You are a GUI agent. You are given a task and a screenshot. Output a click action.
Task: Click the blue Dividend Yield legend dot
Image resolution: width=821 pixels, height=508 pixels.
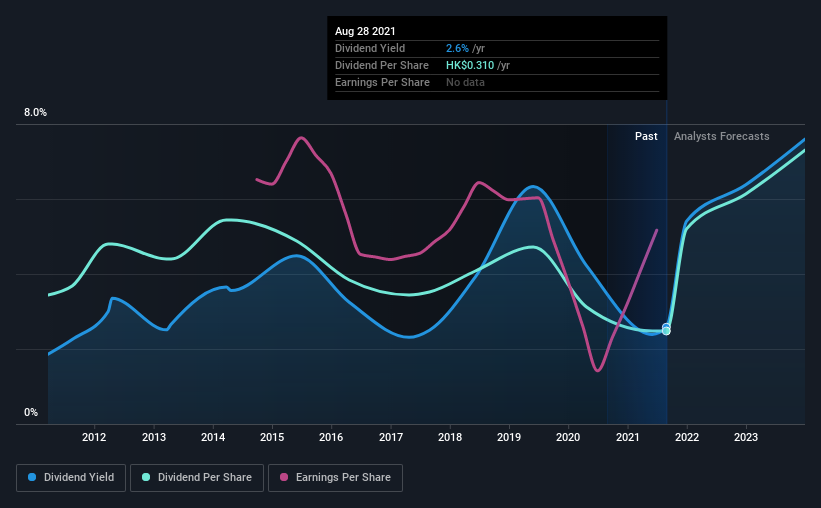[x=32, y=477]
